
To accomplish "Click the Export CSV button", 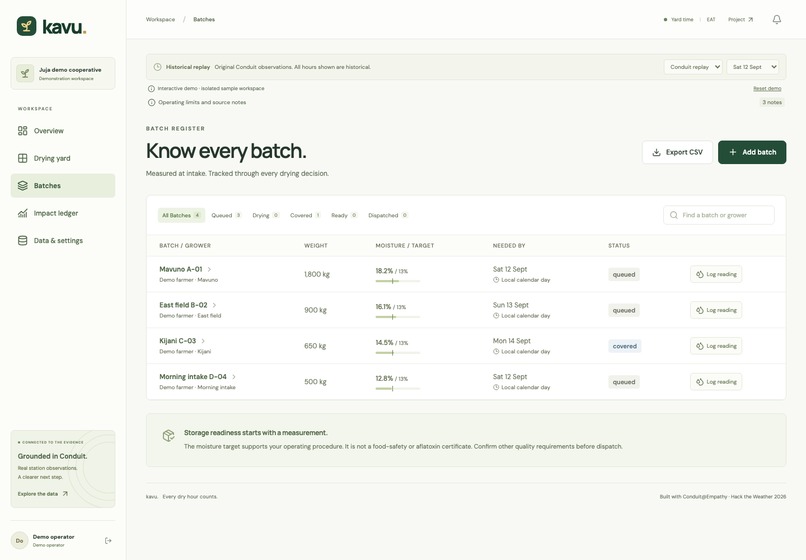I will pos(677,152).
